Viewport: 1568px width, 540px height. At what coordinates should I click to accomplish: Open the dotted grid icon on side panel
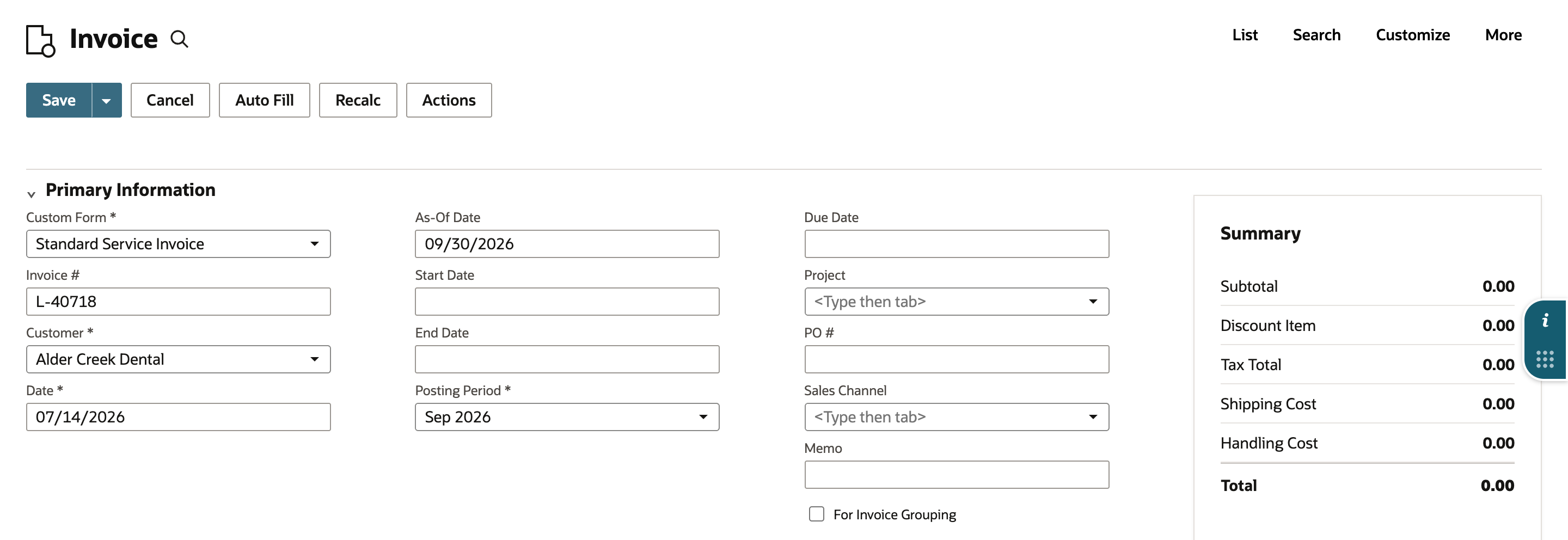click(x=1545, y=359)
